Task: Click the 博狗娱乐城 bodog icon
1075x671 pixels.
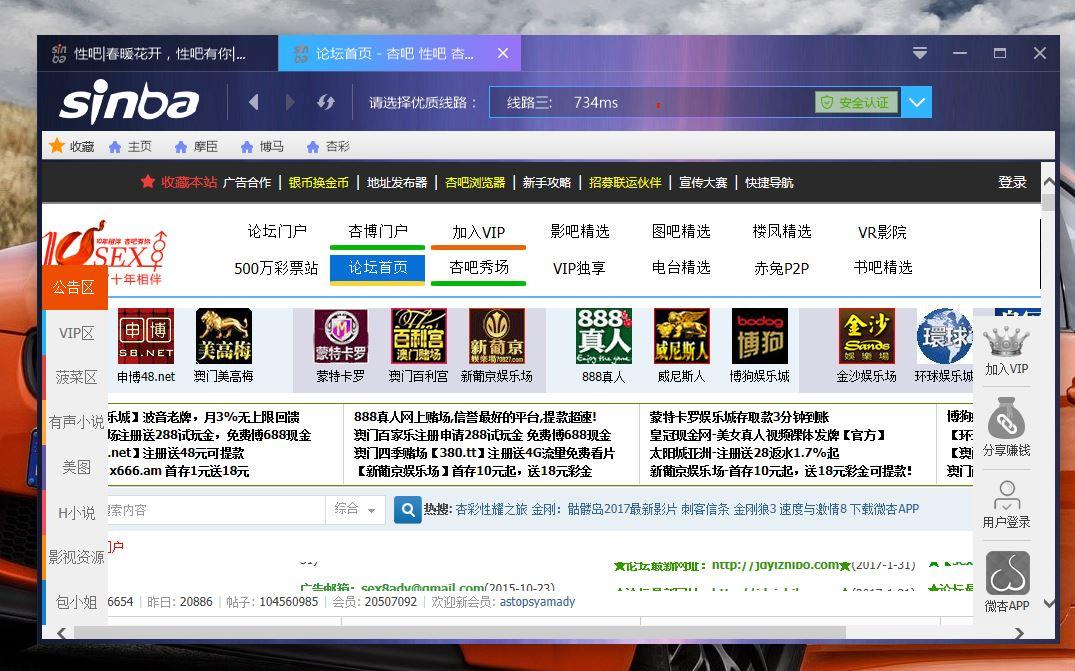Action: click(x=760, y=336)
